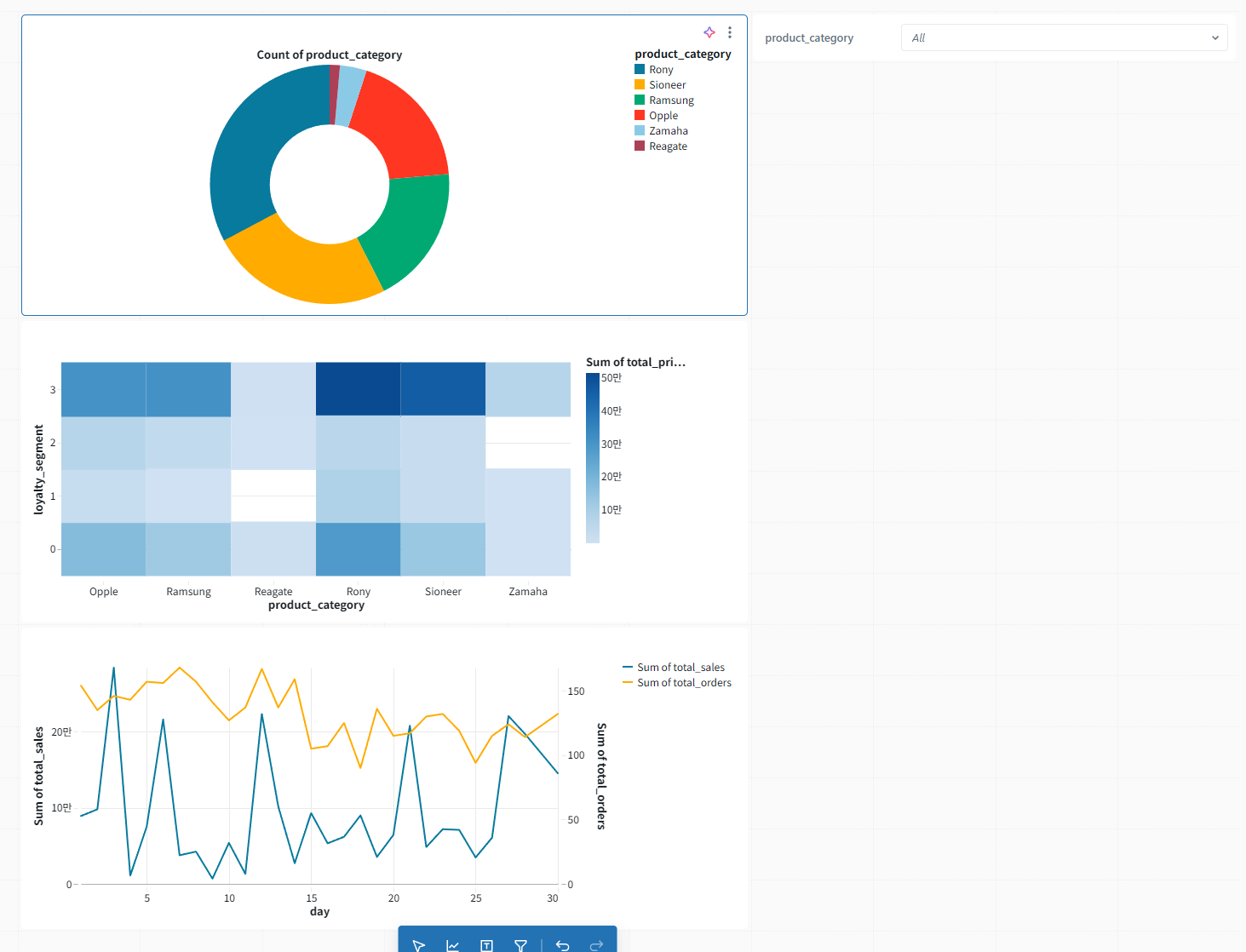Click the 'Reagate' heatmap axis label
The width and height of the screenshot is (1246, 952).
[x=273, y=591]
